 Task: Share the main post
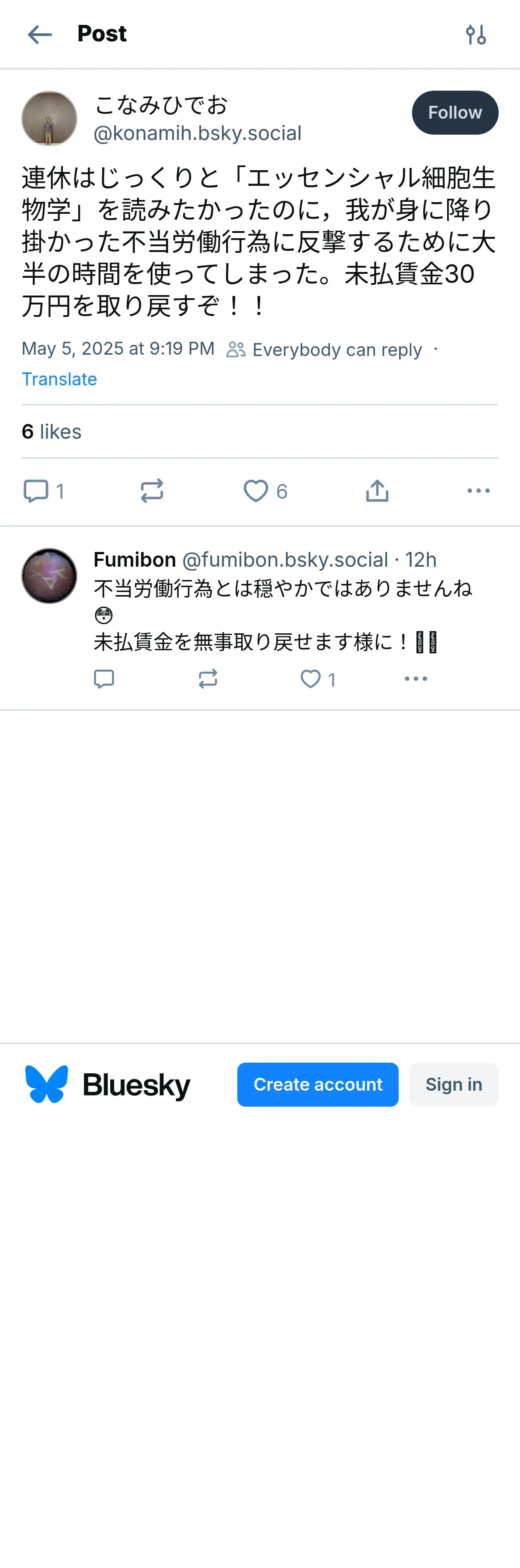click(x=377, y=491)
